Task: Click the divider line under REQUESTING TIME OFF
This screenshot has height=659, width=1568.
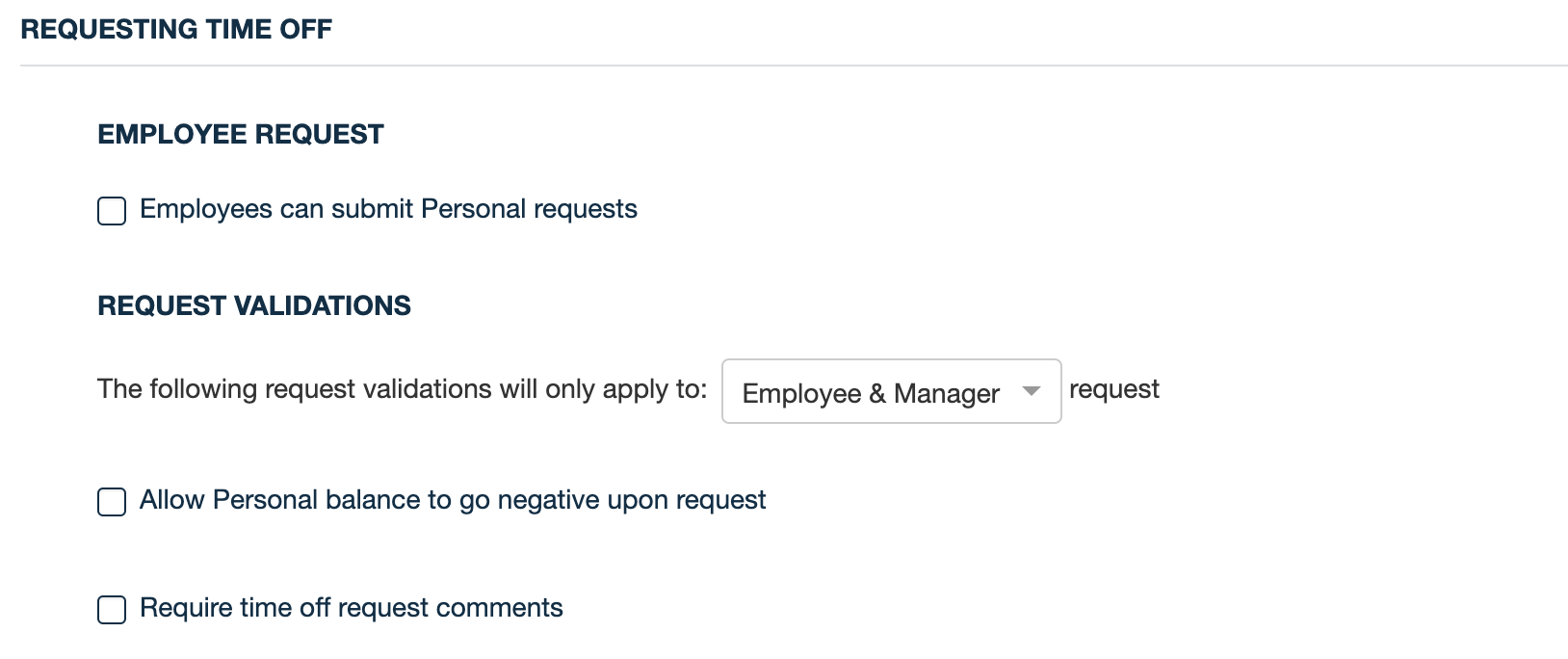Action: [794, 66]
